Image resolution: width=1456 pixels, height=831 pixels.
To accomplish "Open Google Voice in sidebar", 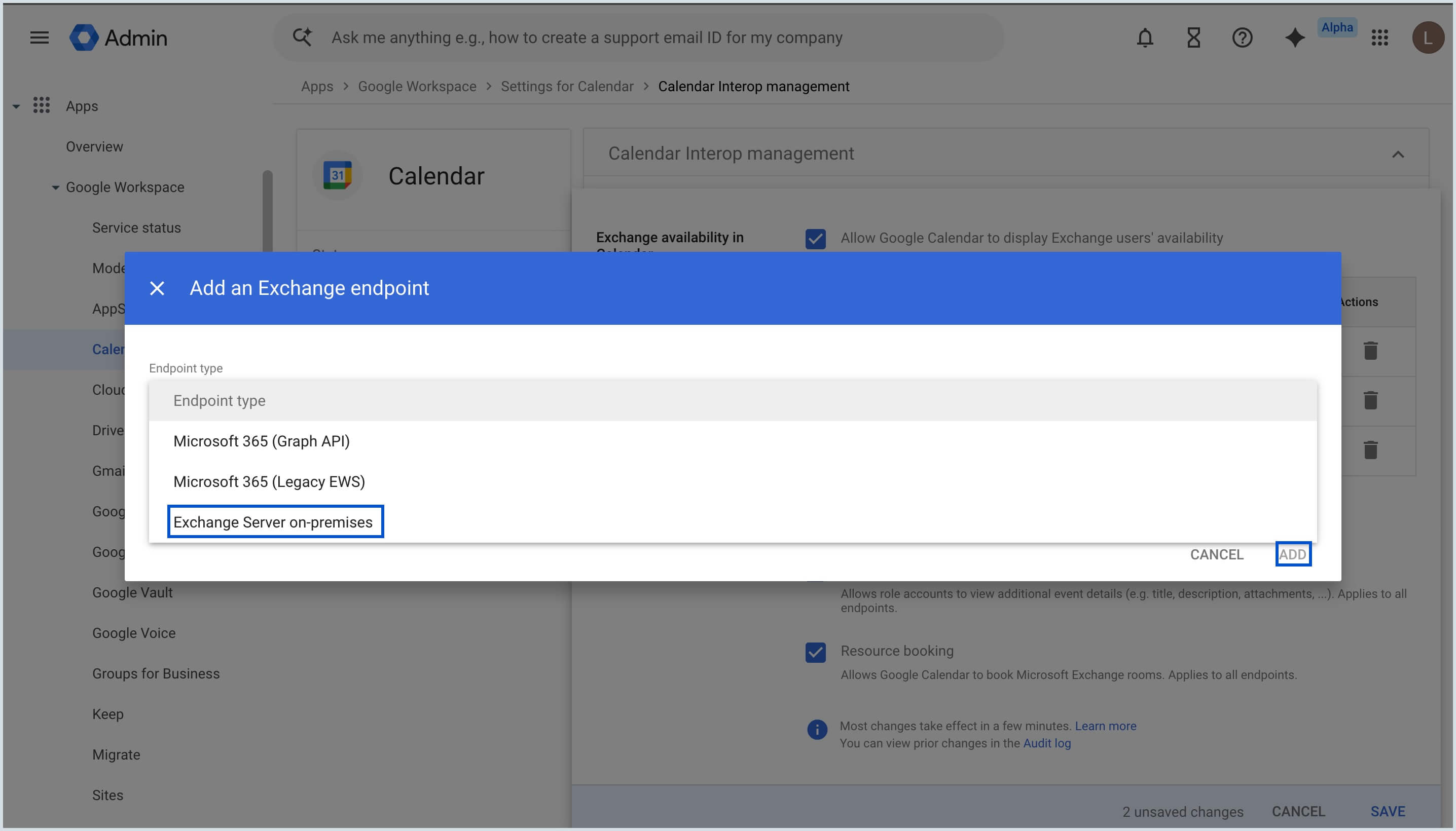I will [134, 633].
